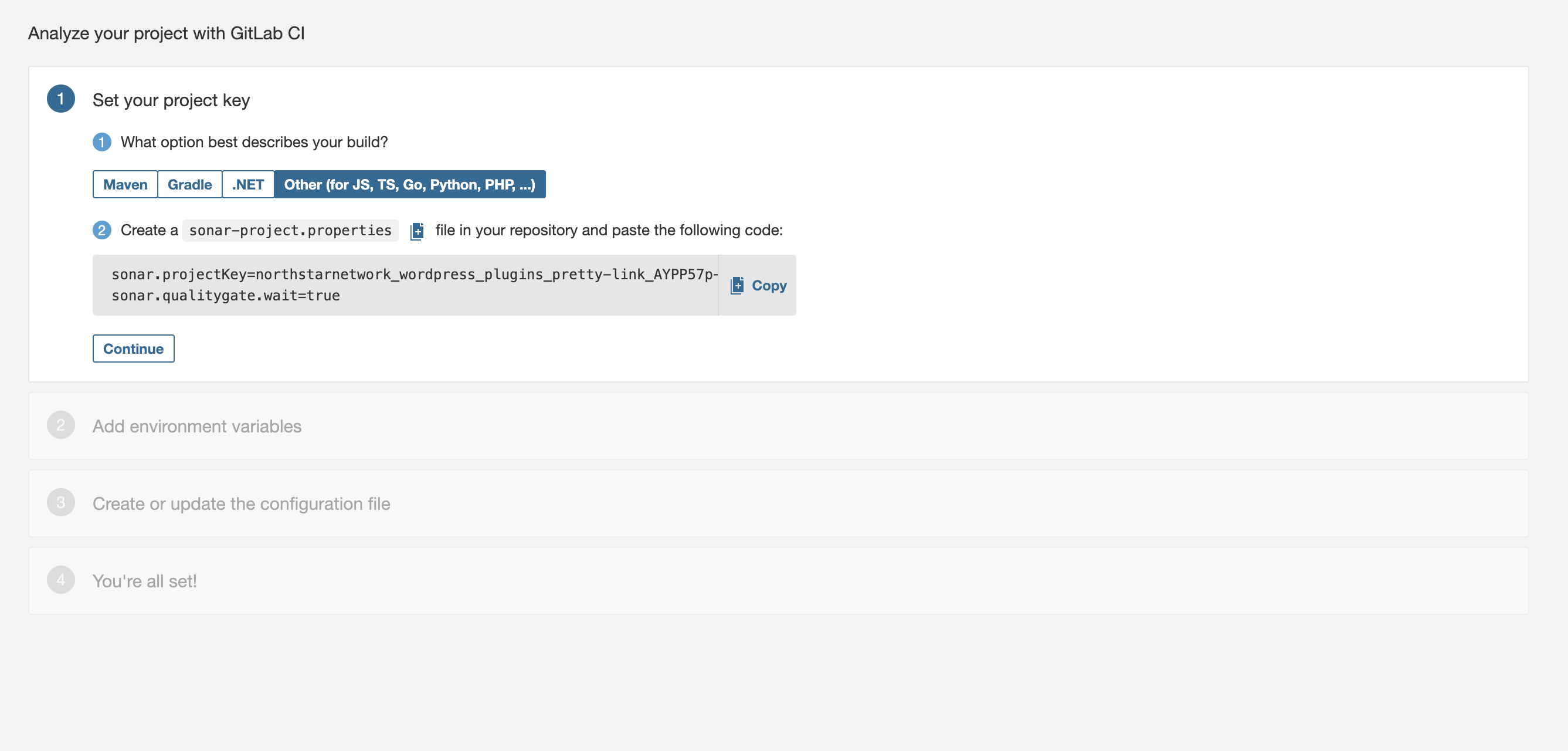The image size is (1568, 751).
Task: Choose the Gradle build option
Action: tap(189, 185)
